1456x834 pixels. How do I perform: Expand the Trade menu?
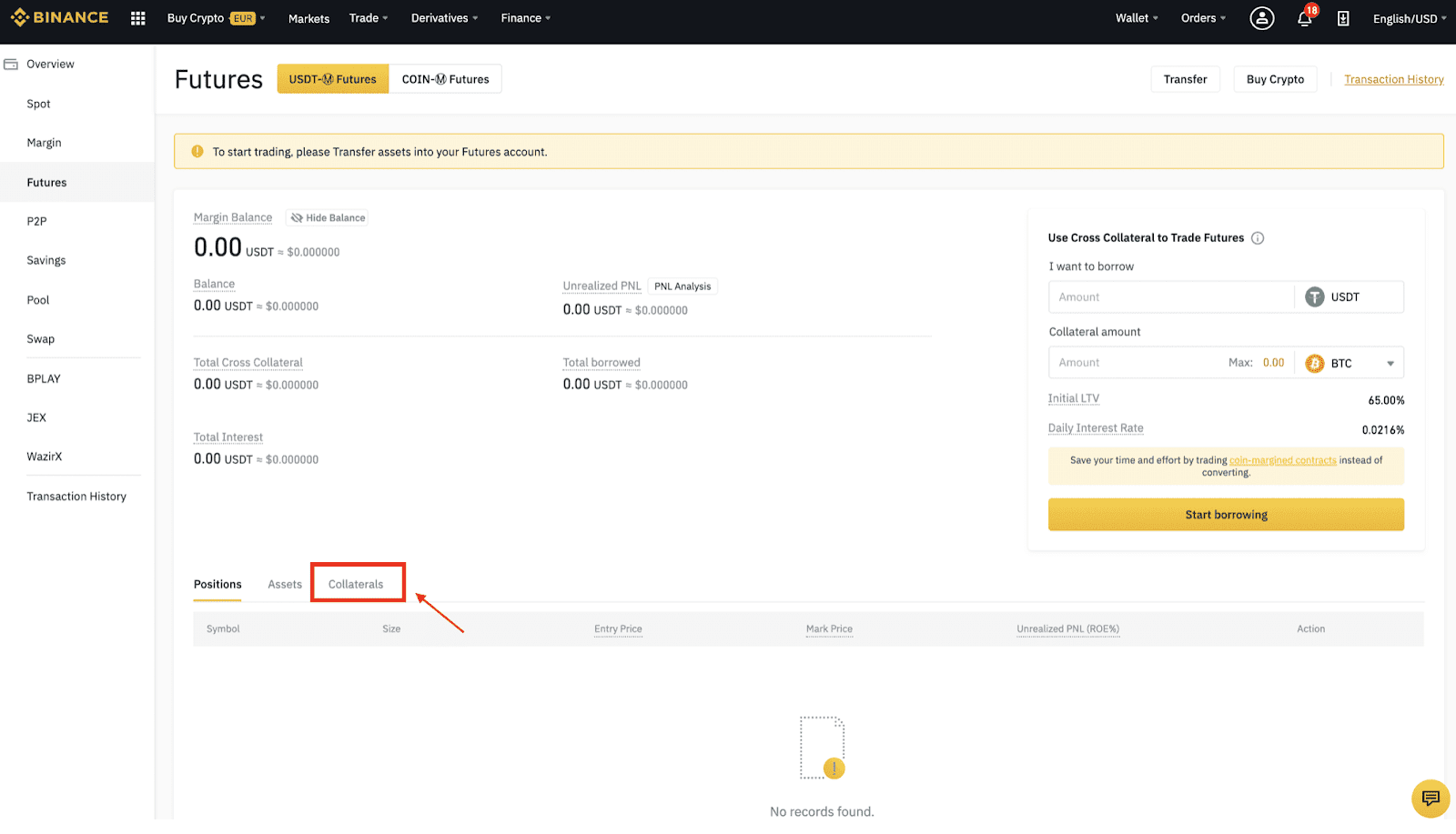[x=369, y=18]
